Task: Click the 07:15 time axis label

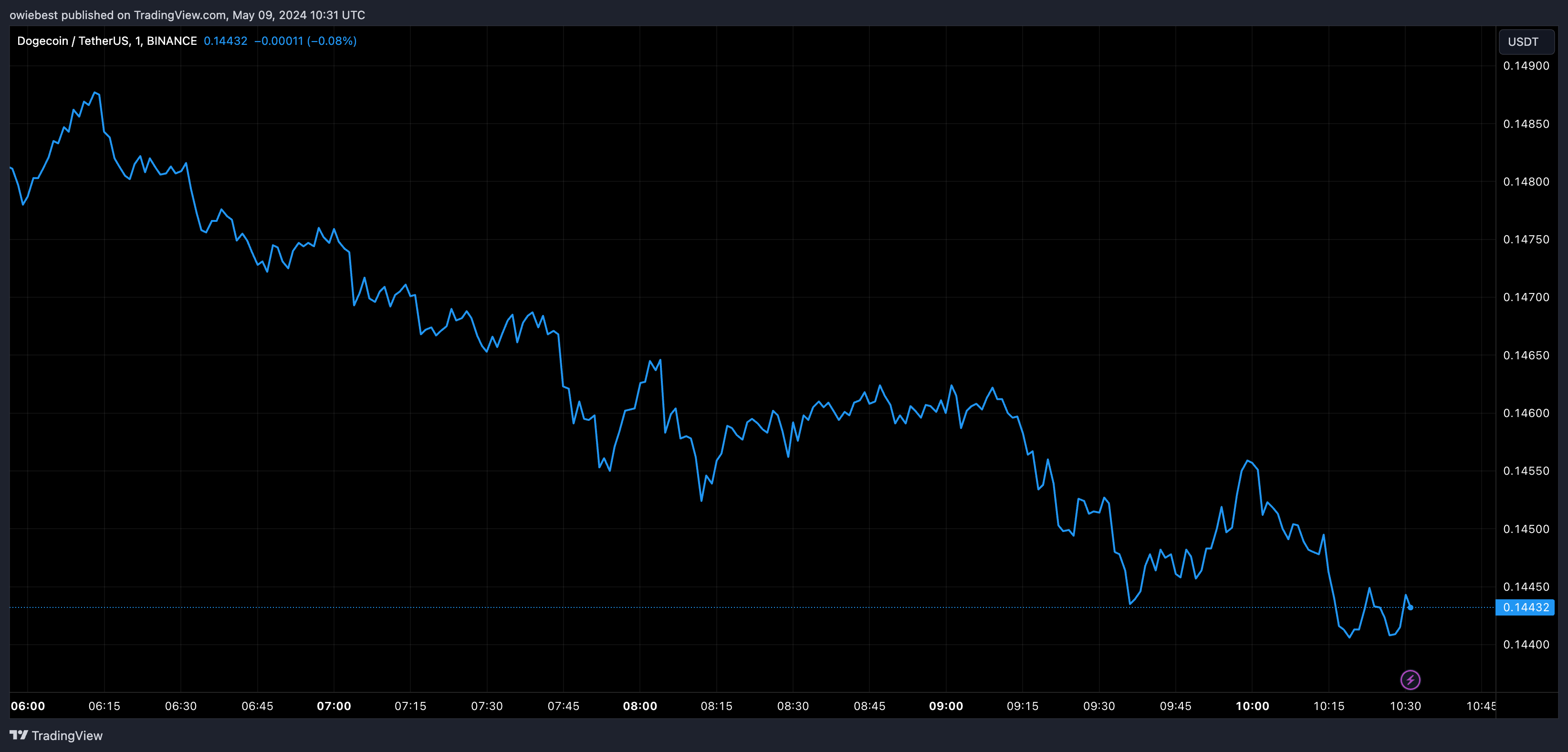Action: click(x=410, y=706)
